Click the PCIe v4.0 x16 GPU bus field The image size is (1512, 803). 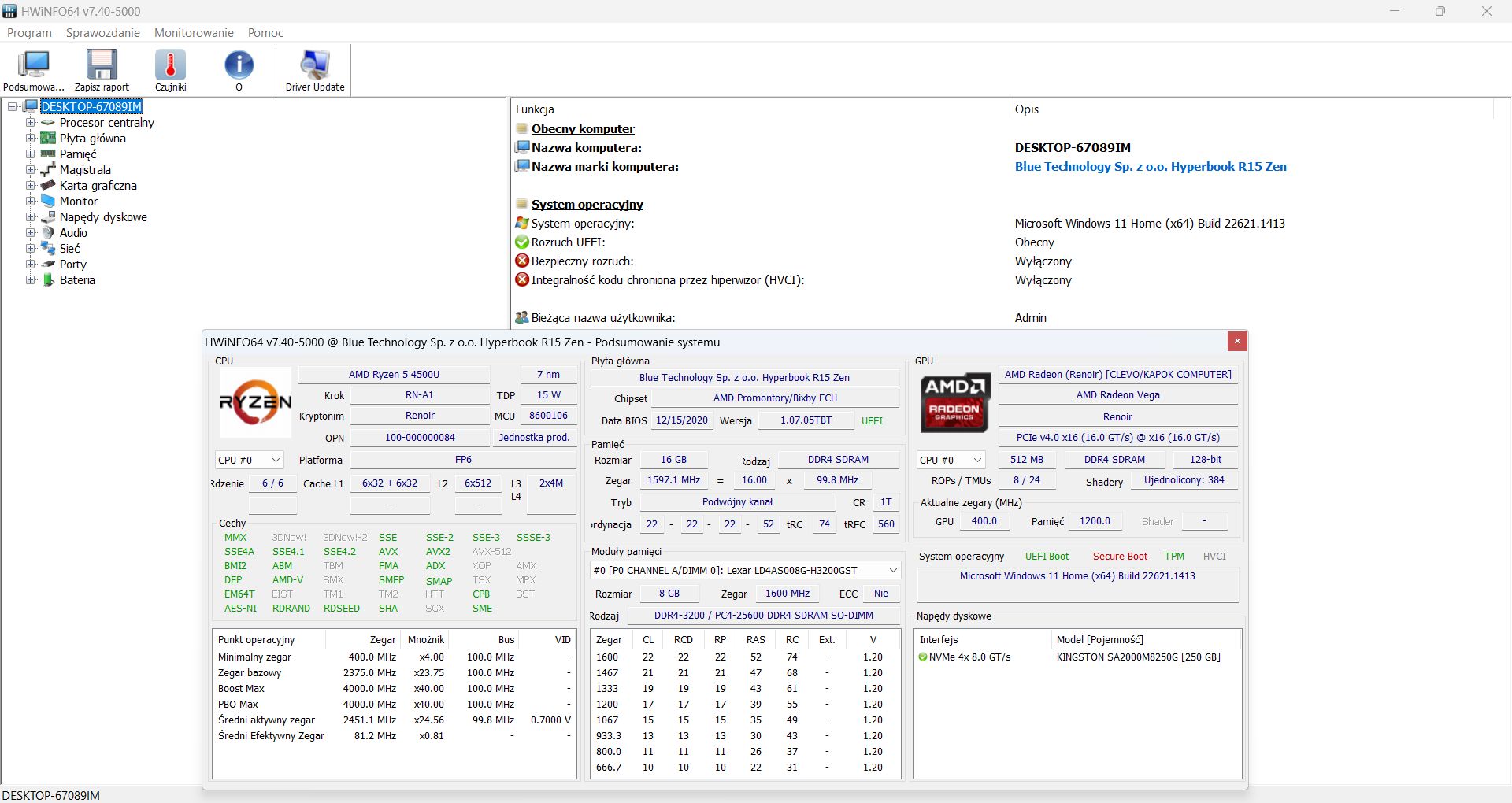(x=1118, y=438)
